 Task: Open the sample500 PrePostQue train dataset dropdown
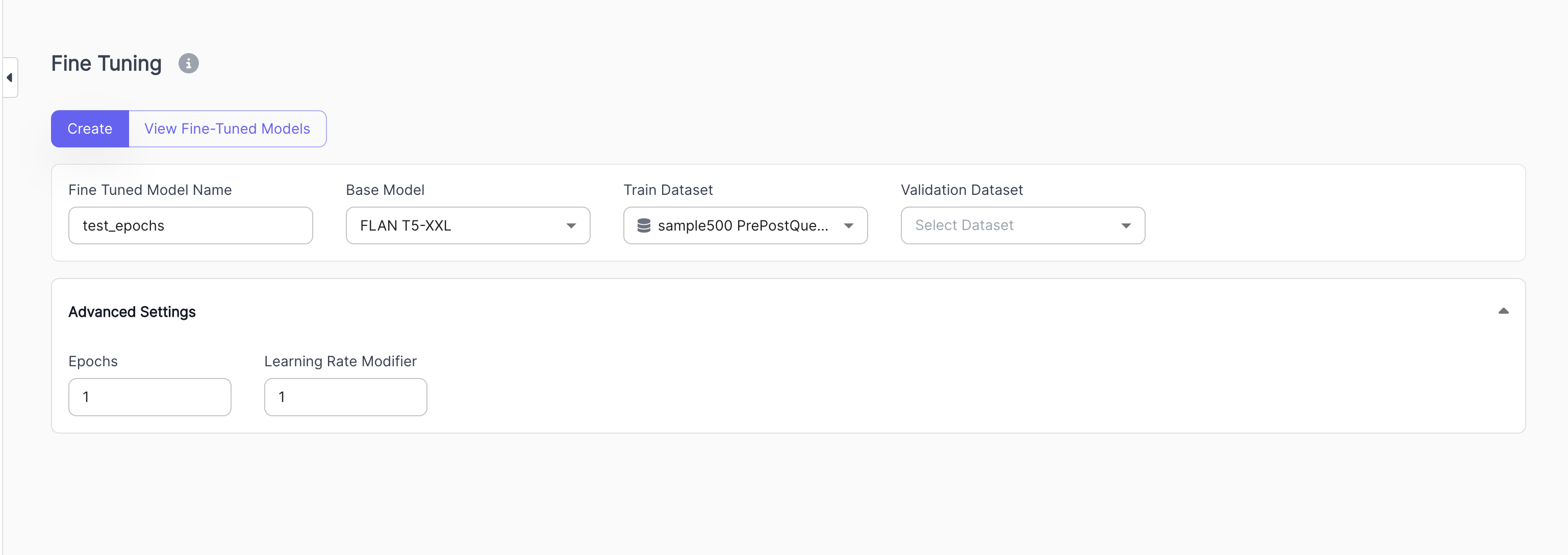coord(742,226)
